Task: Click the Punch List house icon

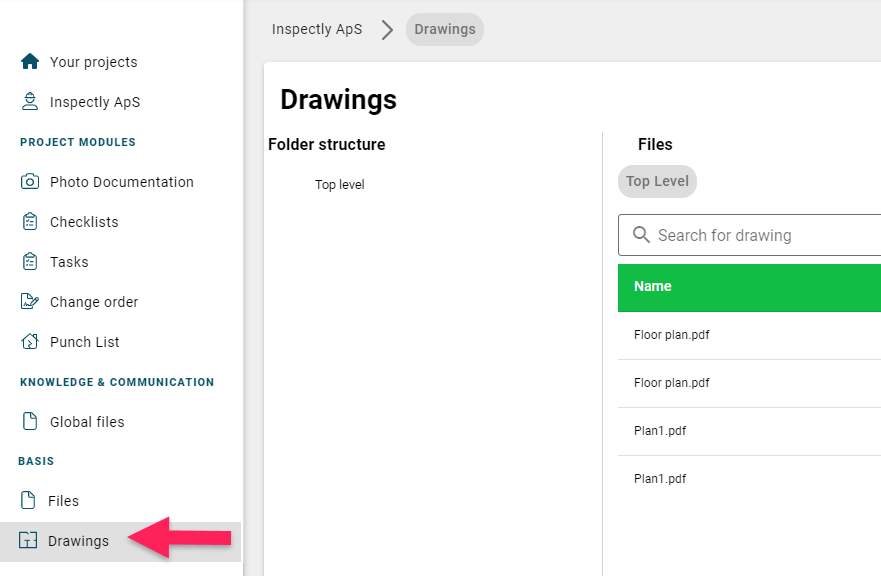Action: (x=30, y=341)
